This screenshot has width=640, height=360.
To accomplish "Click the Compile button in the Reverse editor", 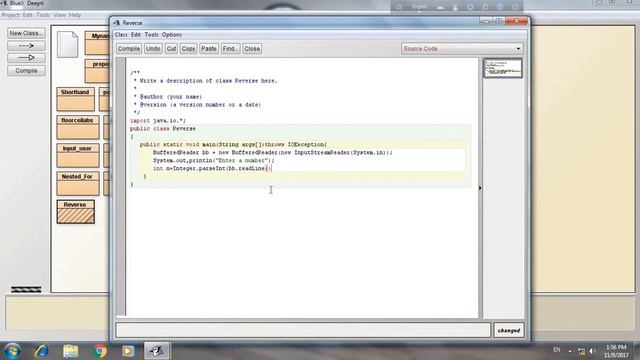I will coord(129,49).
